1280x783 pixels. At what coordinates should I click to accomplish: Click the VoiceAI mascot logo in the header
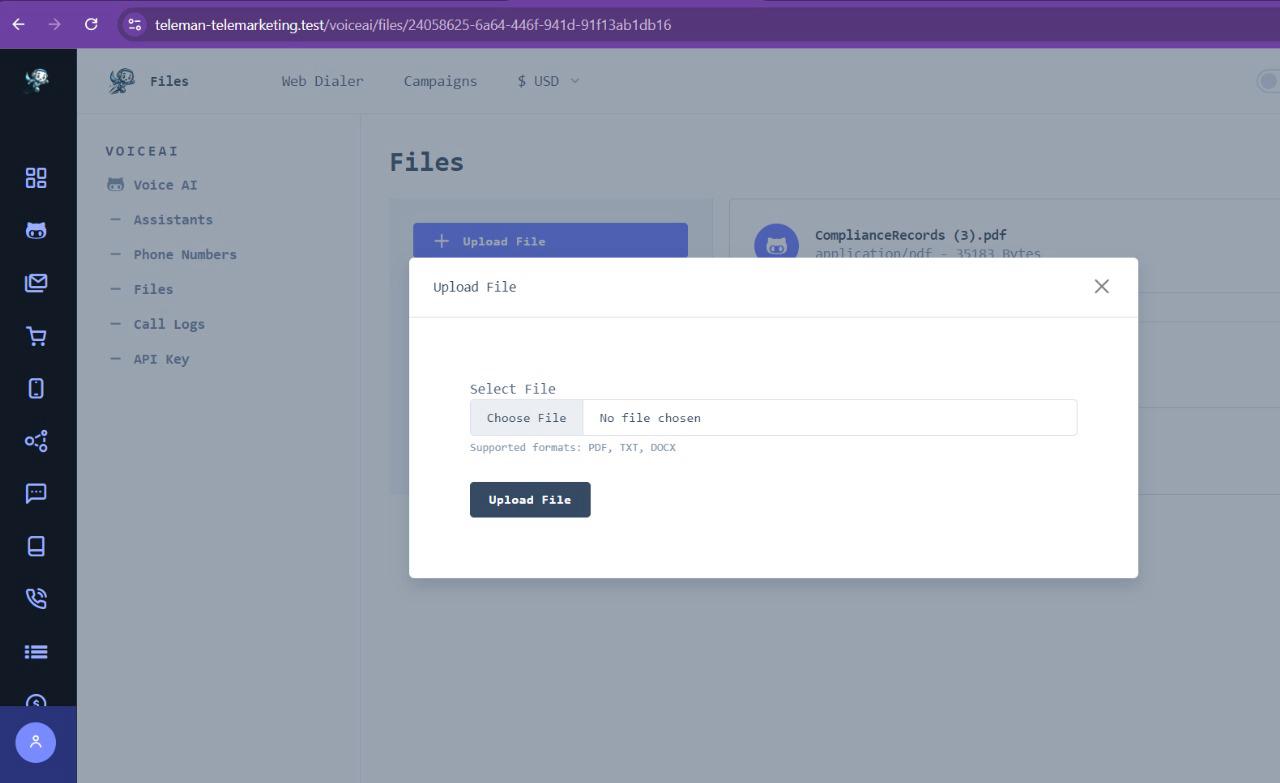tap(121, 80)
